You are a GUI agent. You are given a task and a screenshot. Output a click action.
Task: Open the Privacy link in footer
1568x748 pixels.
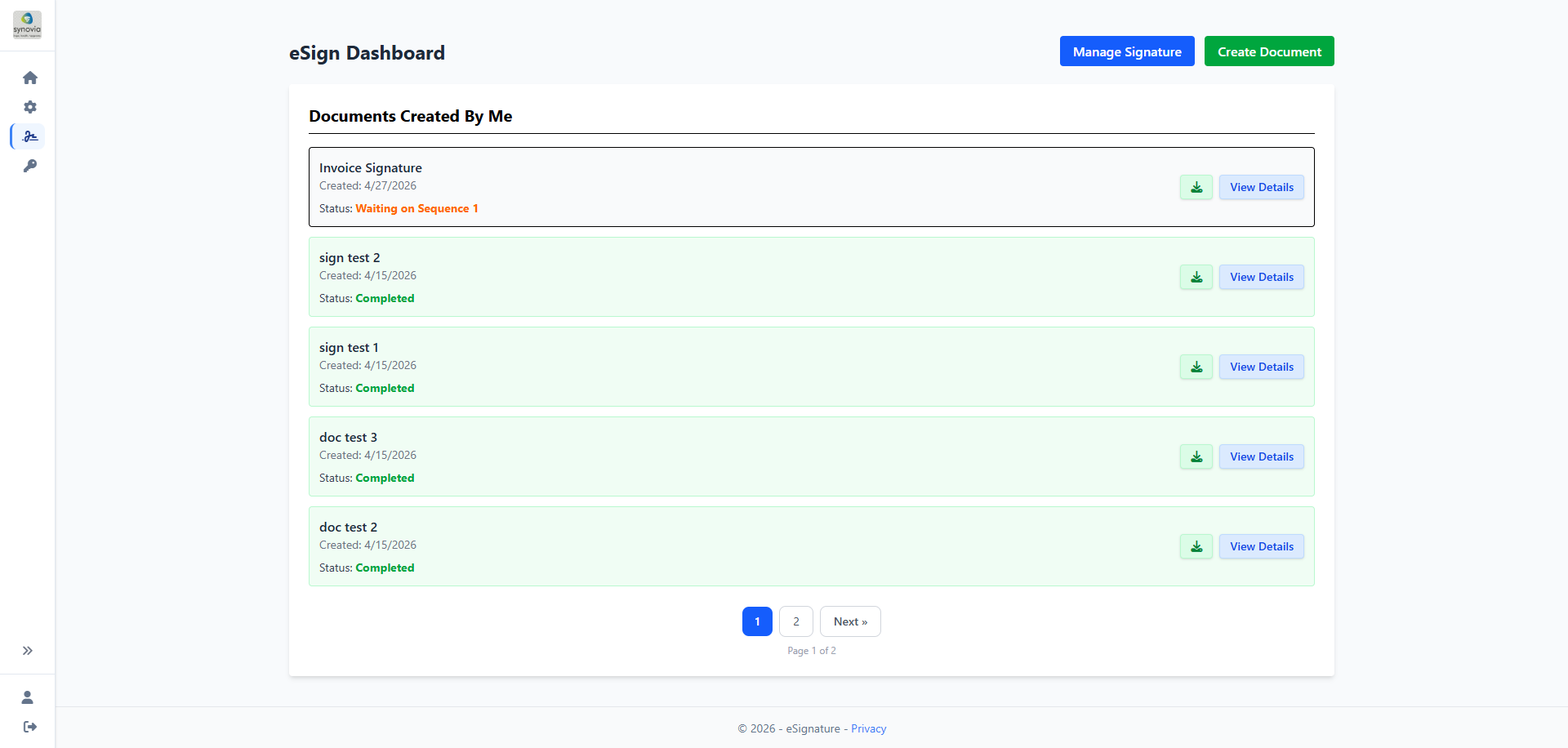coord(868,728)
